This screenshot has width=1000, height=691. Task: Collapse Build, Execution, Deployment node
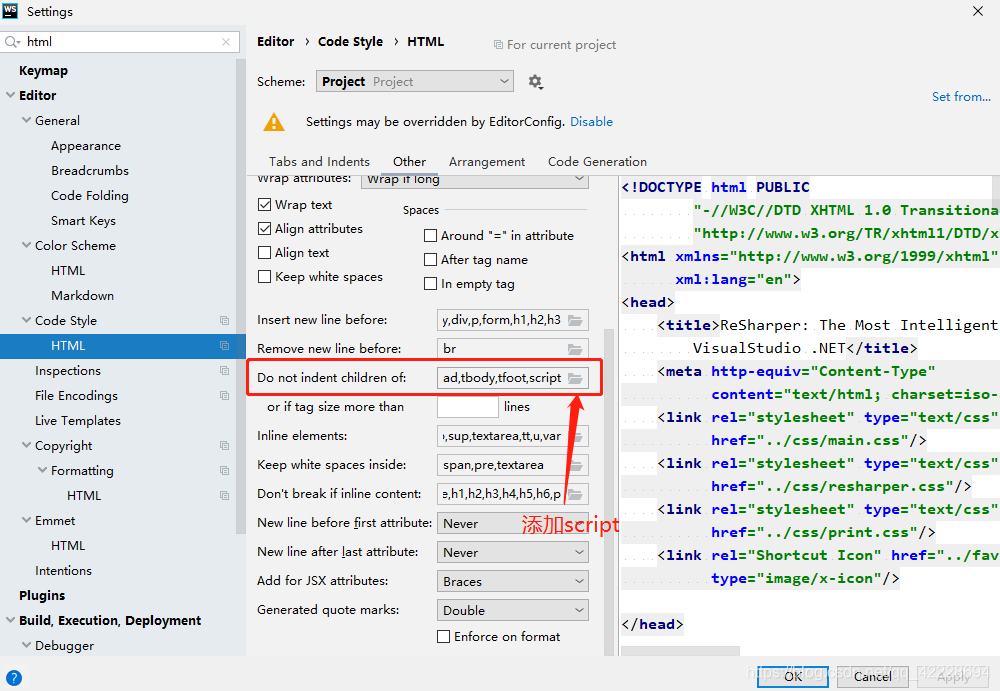click(x=10, y=620)
